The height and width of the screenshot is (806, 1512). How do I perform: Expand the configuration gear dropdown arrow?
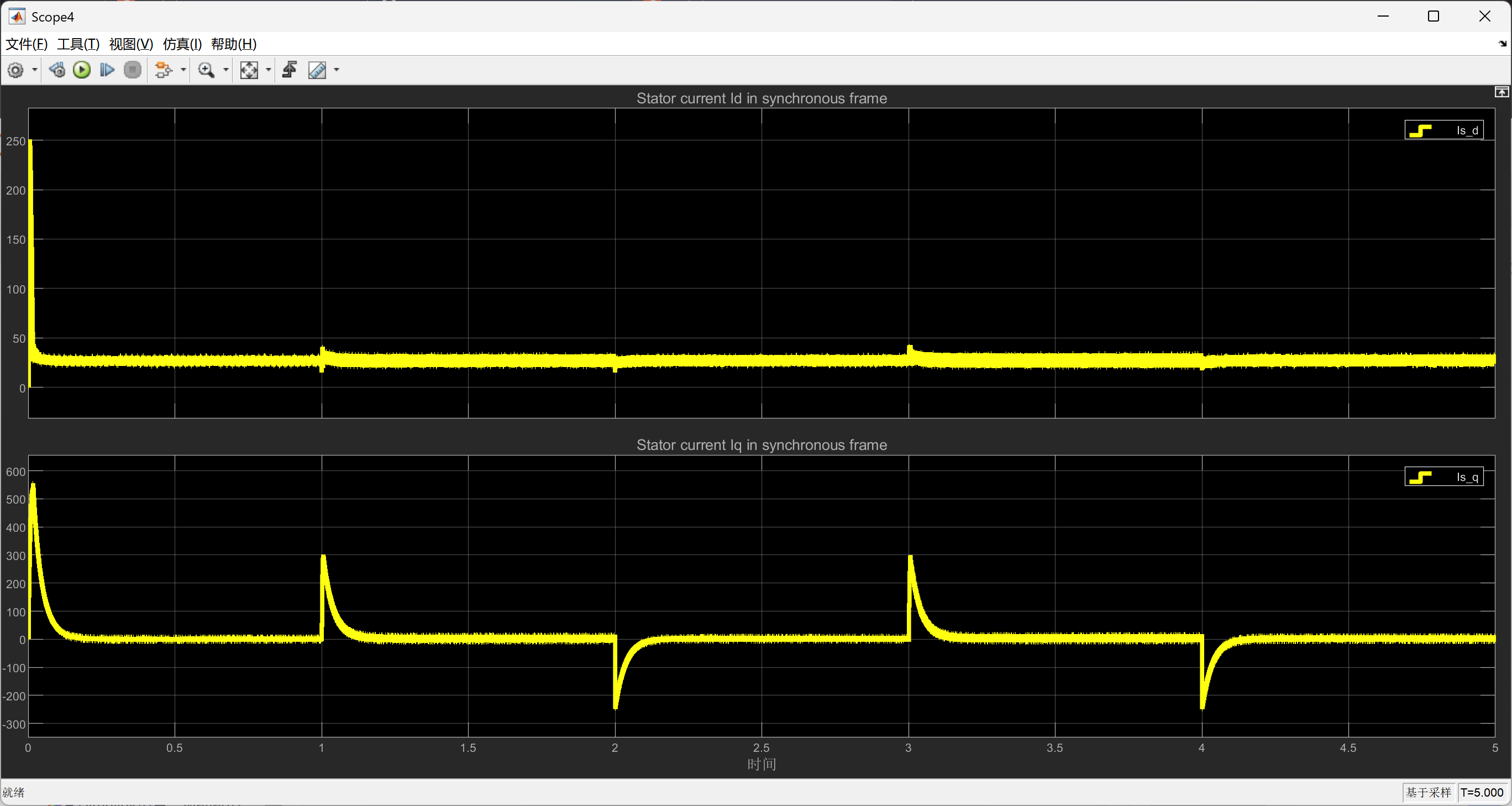tap(35, 70)
